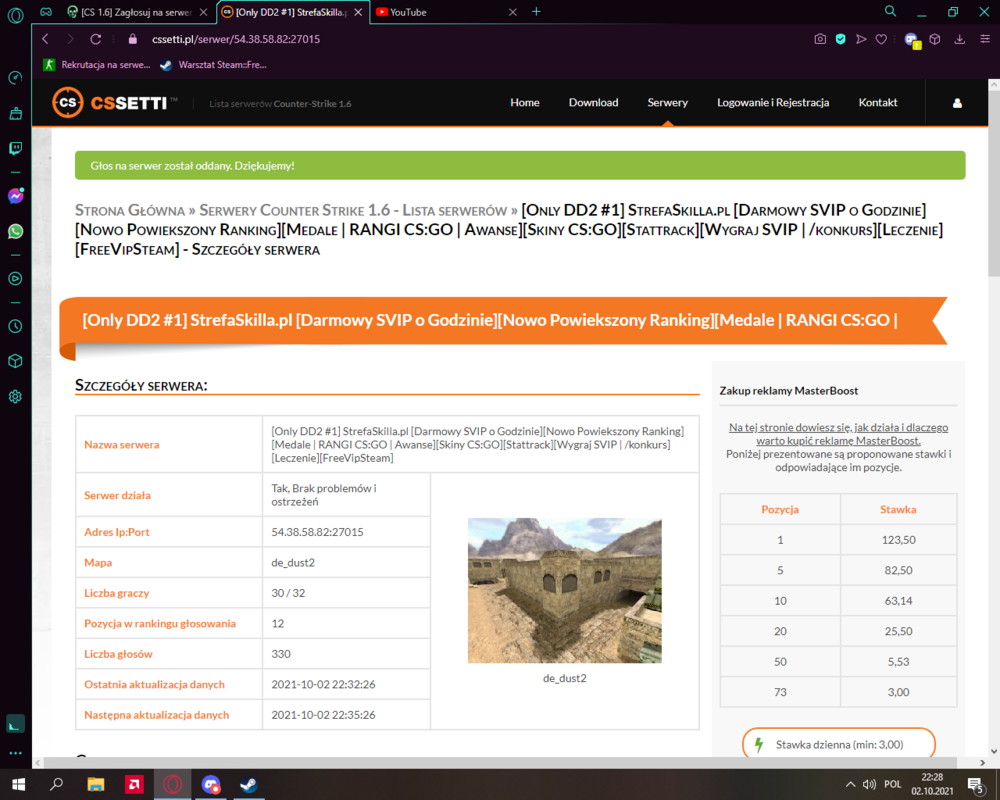Open browser Settings gear in sidebar
This screenshot has height=800, width=1000.
15,396
